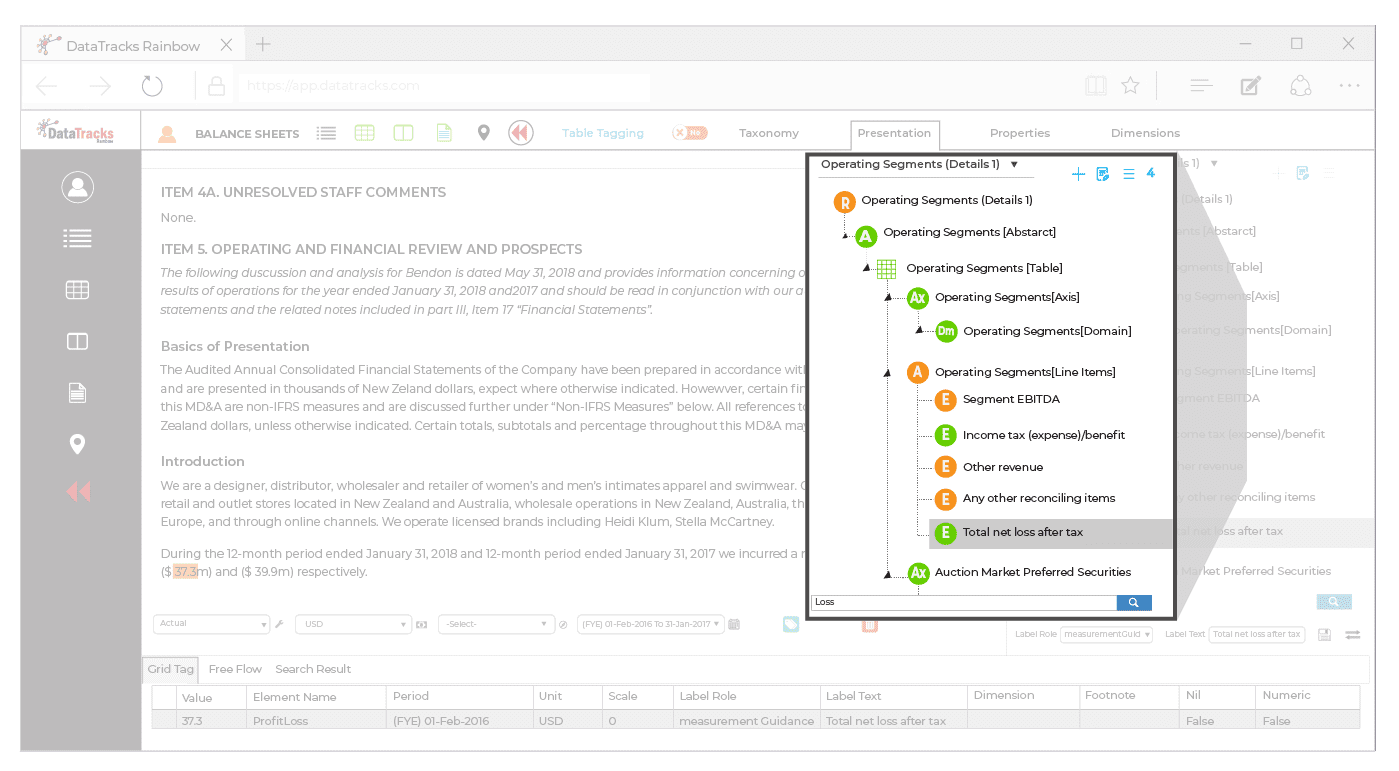The width and height of the screenshot is (1399, 771).
Task: Select Any other reconciling items element
Action: click(1039, 498)
